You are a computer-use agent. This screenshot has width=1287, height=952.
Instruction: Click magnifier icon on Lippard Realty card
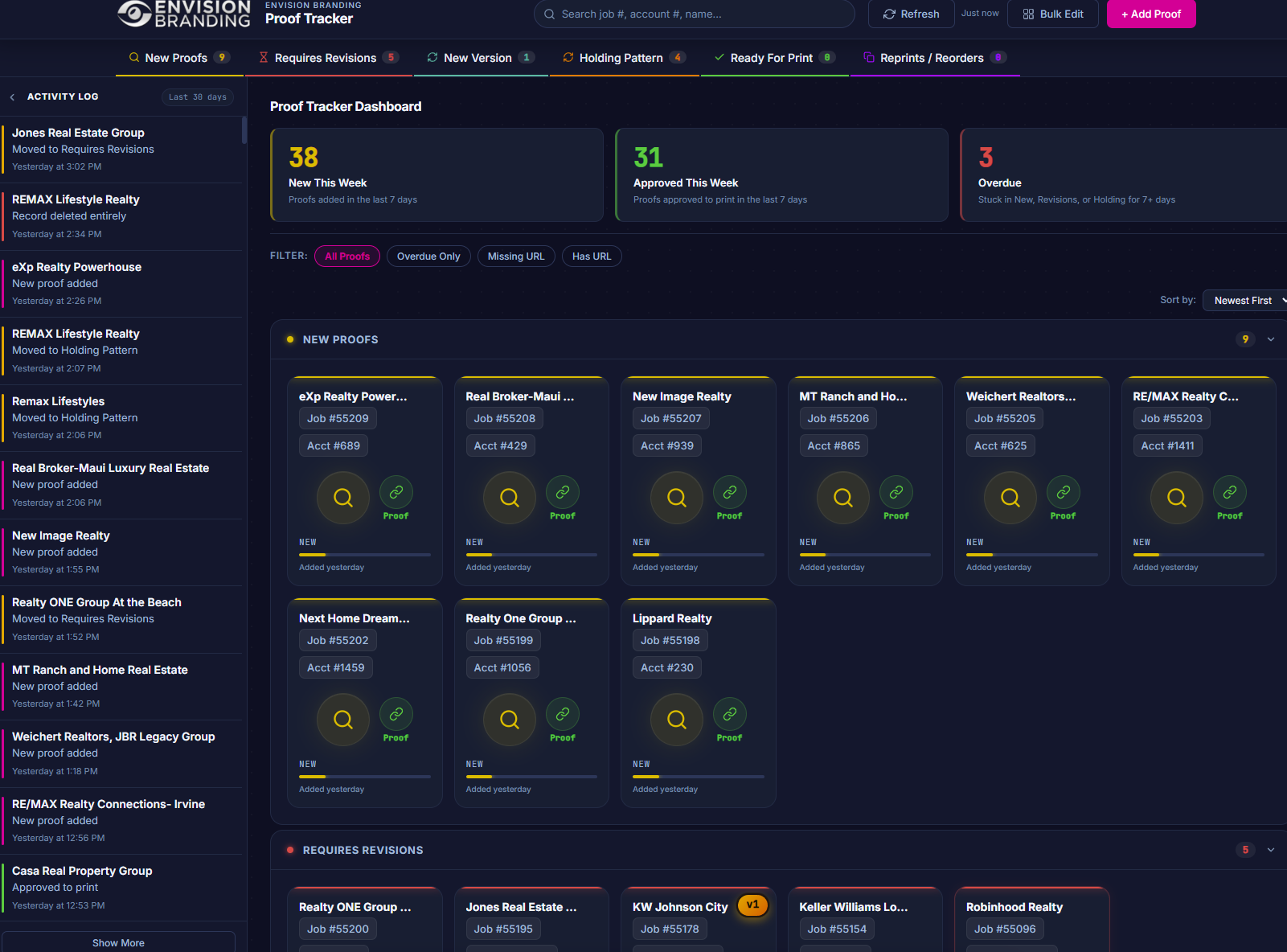[x=677, y=720]
